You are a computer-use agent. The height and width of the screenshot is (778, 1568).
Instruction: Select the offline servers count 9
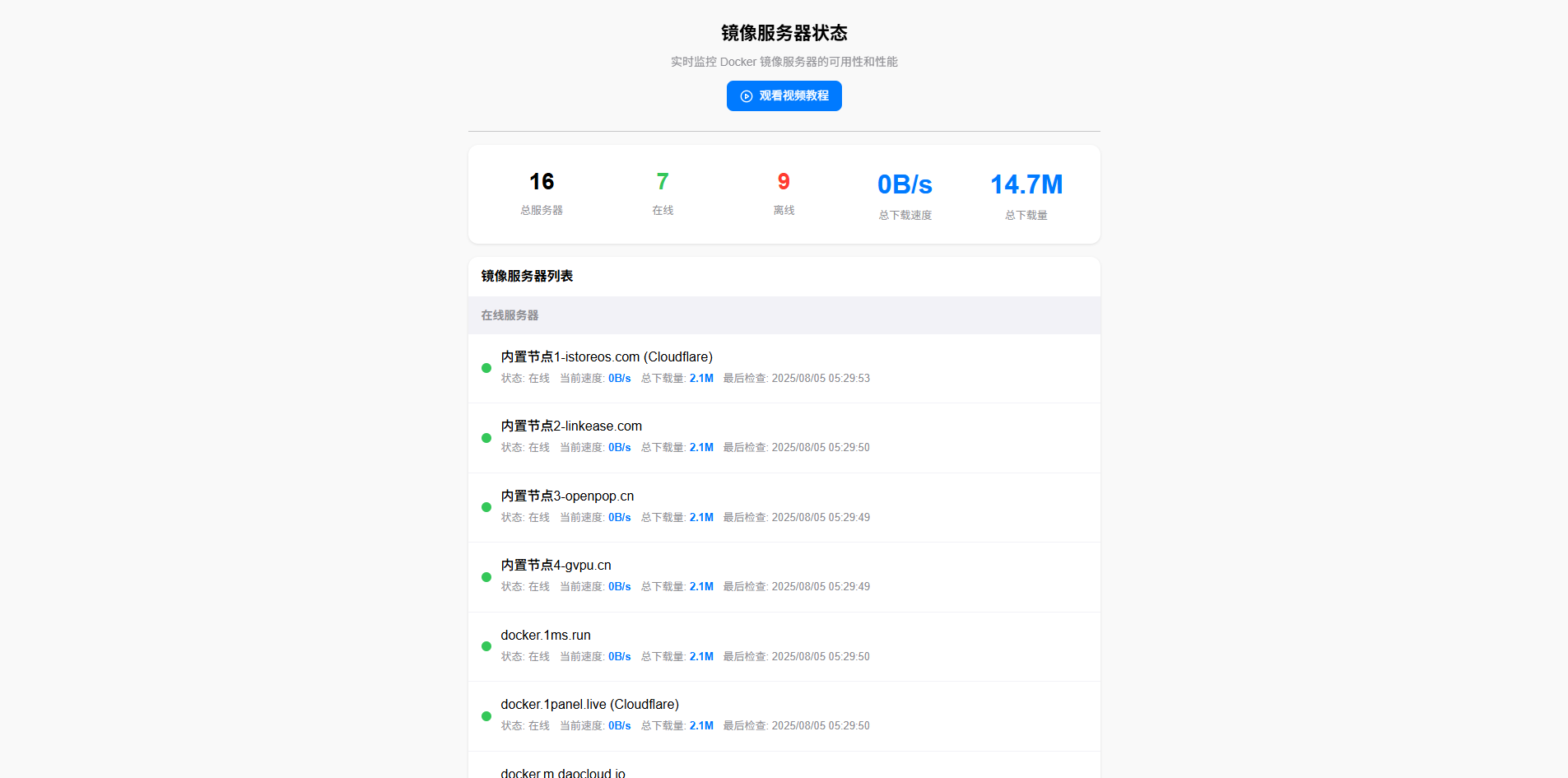click(x=784, y=181)
